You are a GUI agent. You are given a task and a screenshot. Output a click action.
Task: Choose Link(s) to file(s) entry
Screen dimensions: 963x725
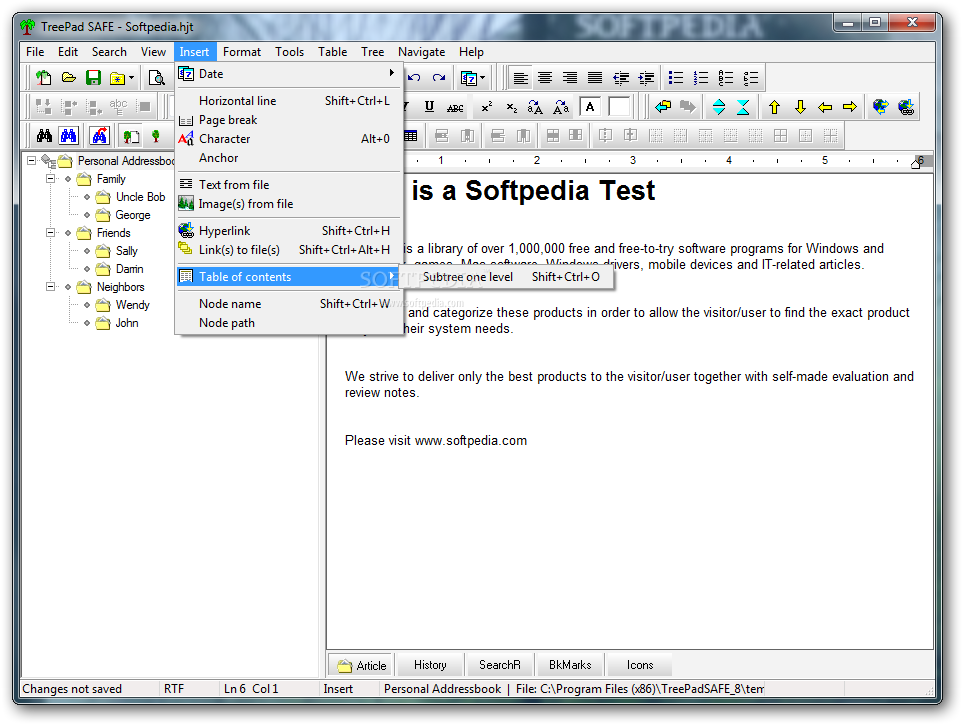(x=289, y=250)
